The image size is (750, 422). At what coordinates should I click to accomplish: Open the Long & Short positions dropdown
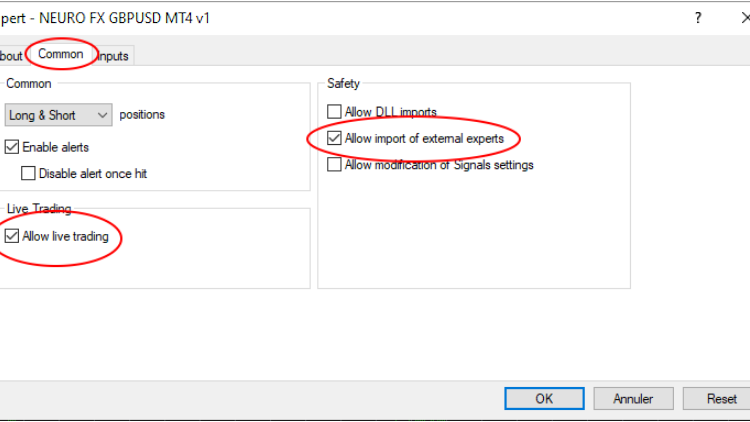tap(58, 115)
